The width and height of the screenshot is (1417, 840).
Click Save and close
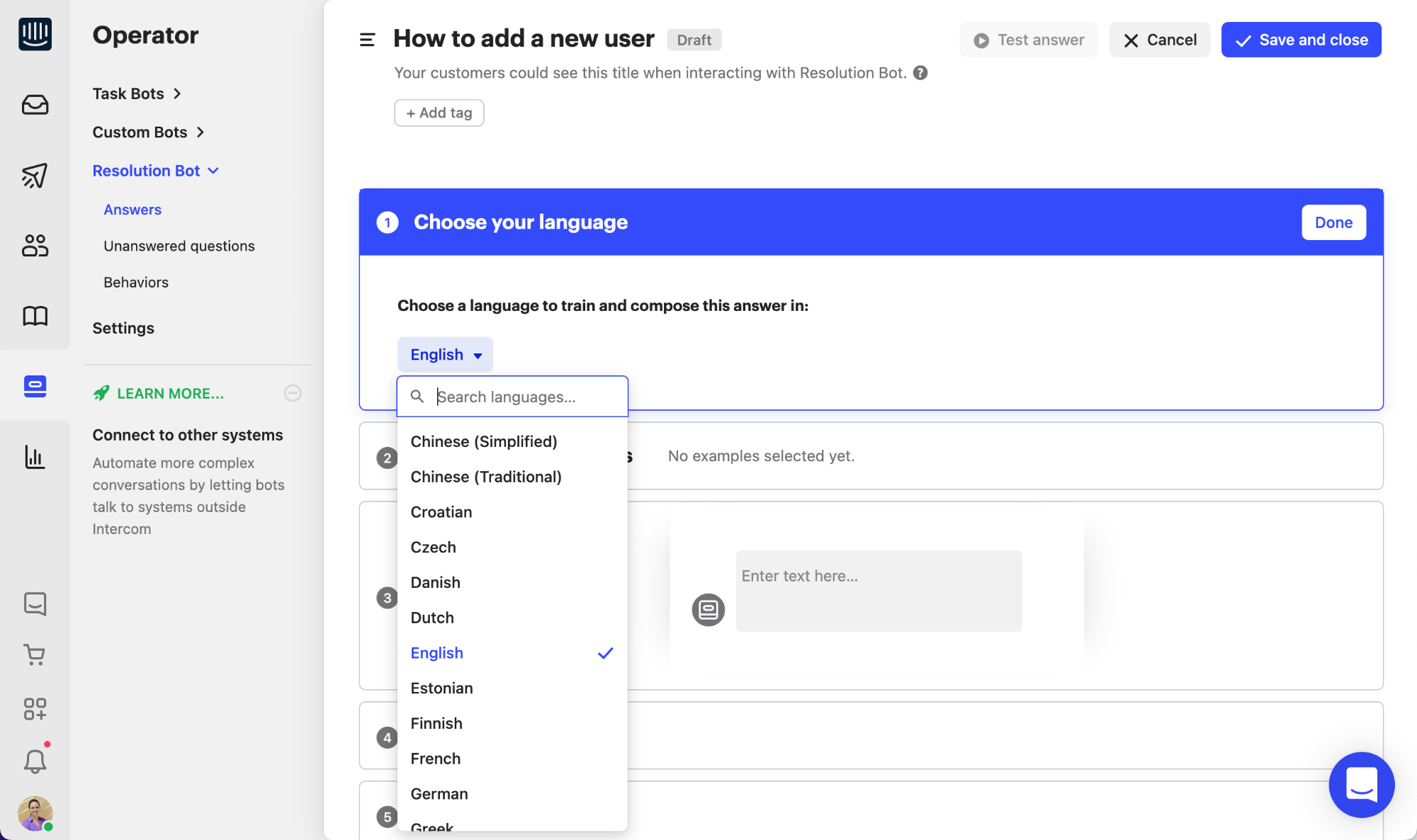coord(1301,40)
